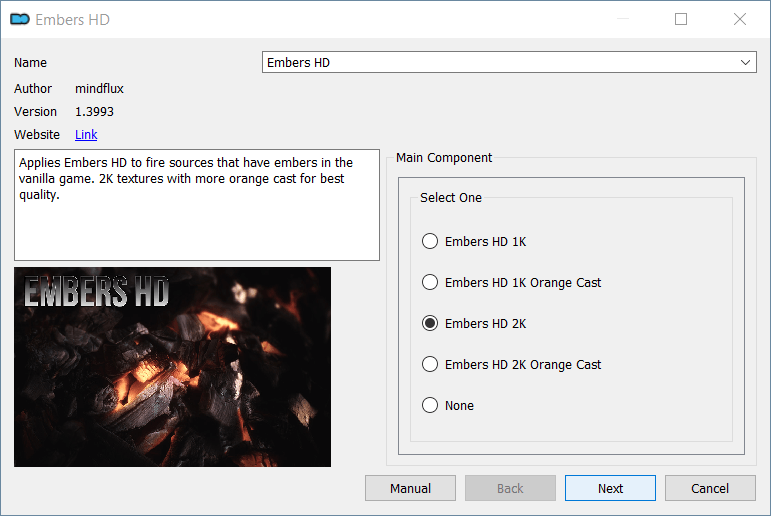
Task: Close the Embers HD installer window
Action: [740, 19]
